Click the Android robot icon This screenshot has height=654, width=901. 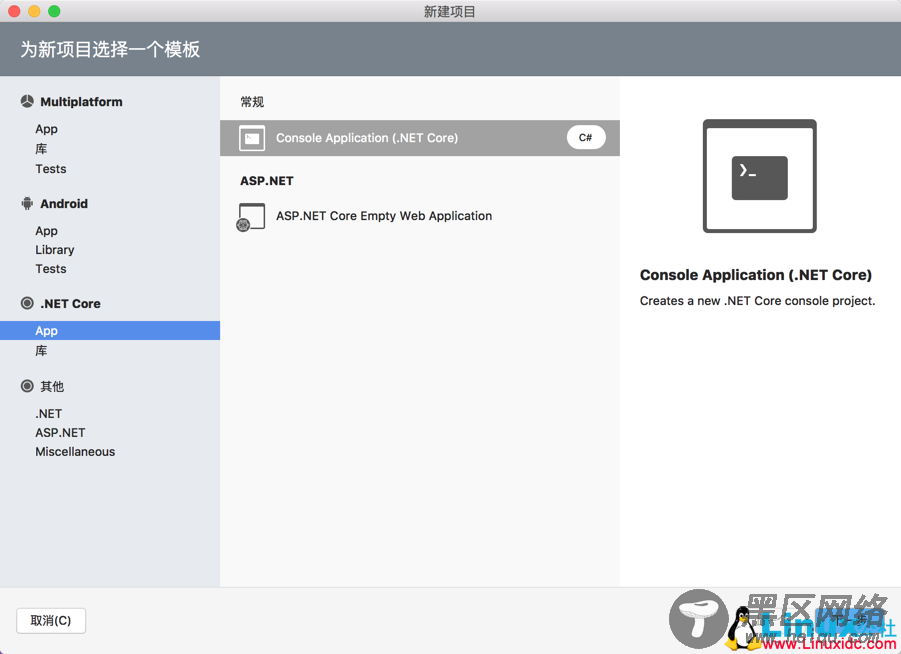coord(27,203)
